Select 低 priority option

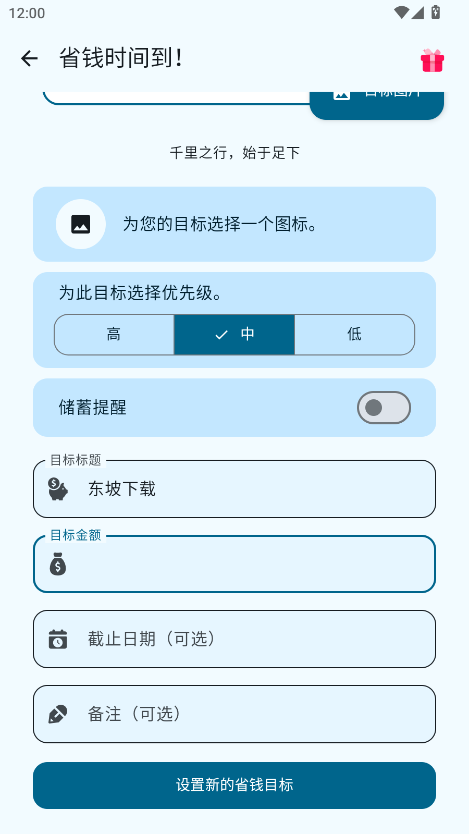pos(355,335)
